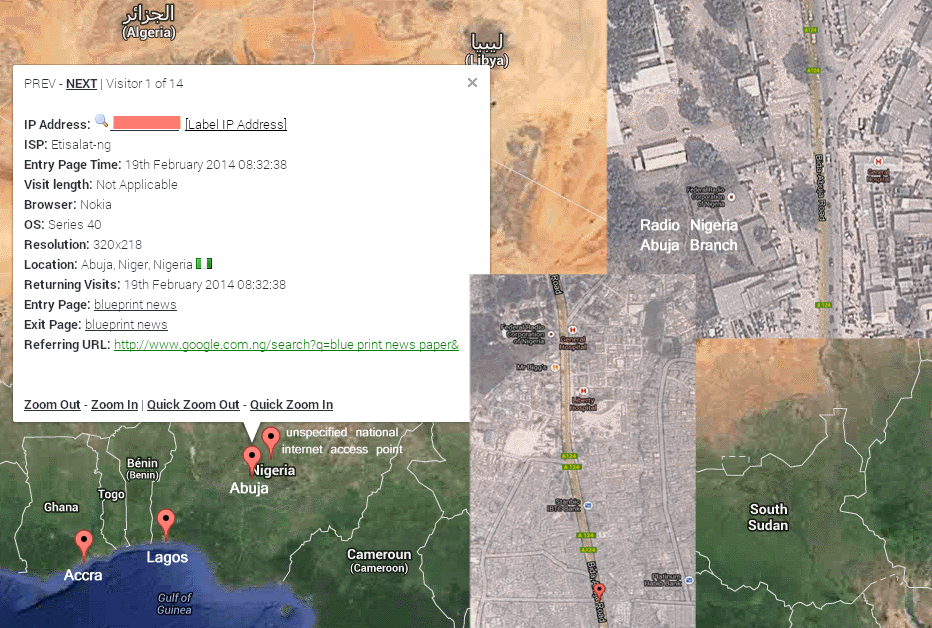The image size is (932, 628).
Task: Click the Zoom In link
Action: click(x=115, y=405)
